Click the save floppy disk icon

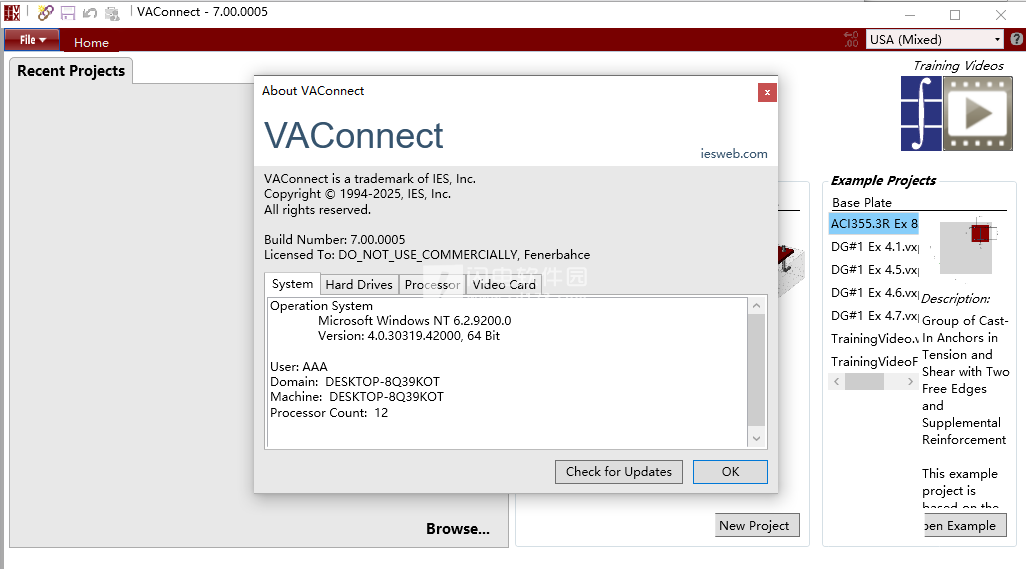coord(68,13)
